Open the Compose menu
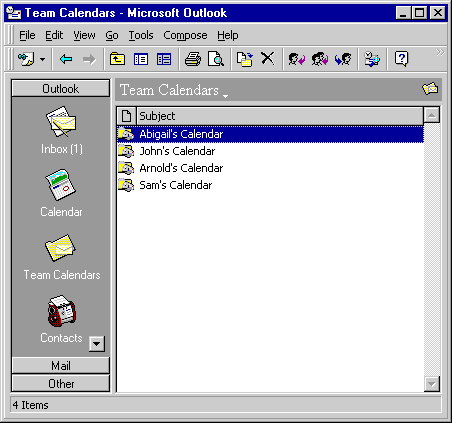 [x=185, y=35]
